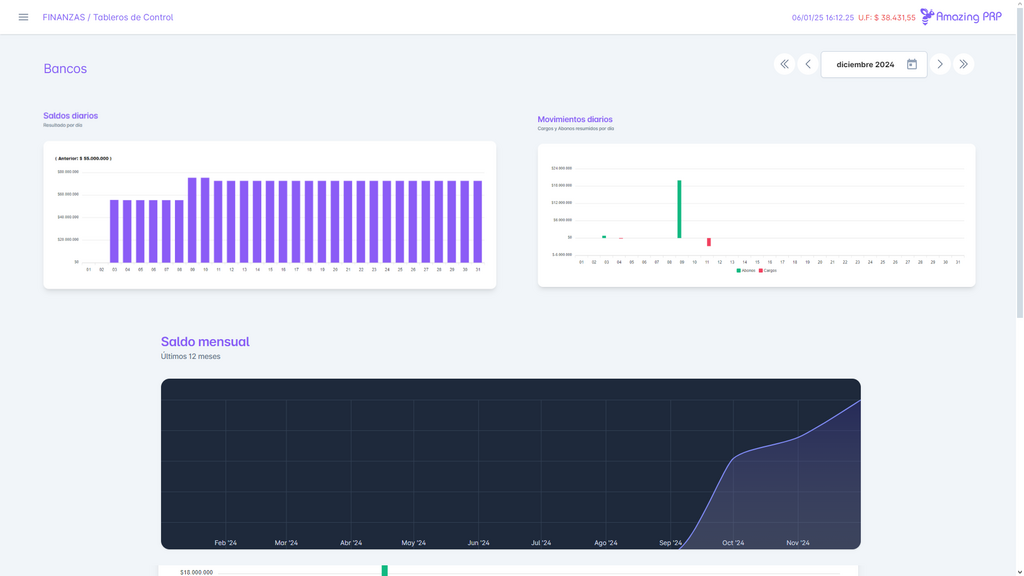This screenshot has width=1024, height=576.
Task: Click the Movimientos diarios chart title
Action: point(575,119)
